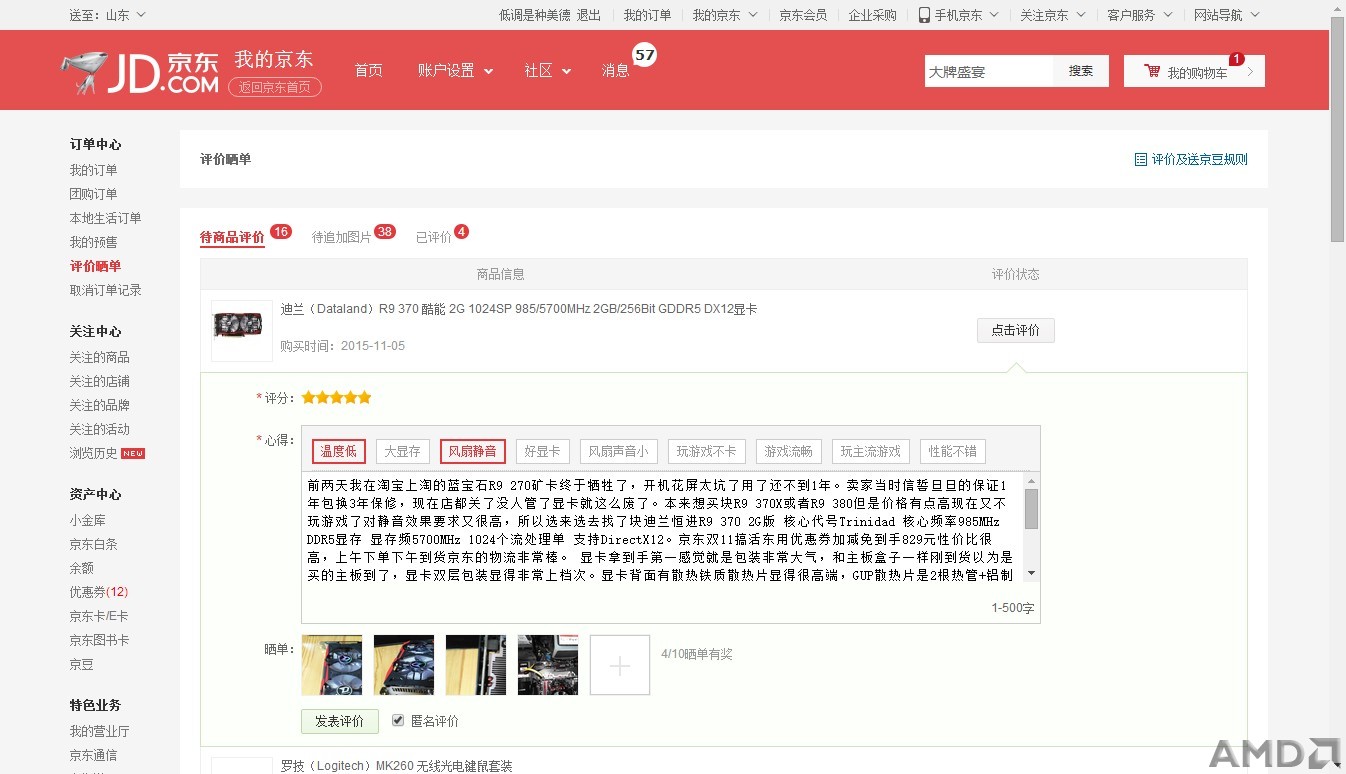Open 关注的商品 in sidebar

[99, 357]
